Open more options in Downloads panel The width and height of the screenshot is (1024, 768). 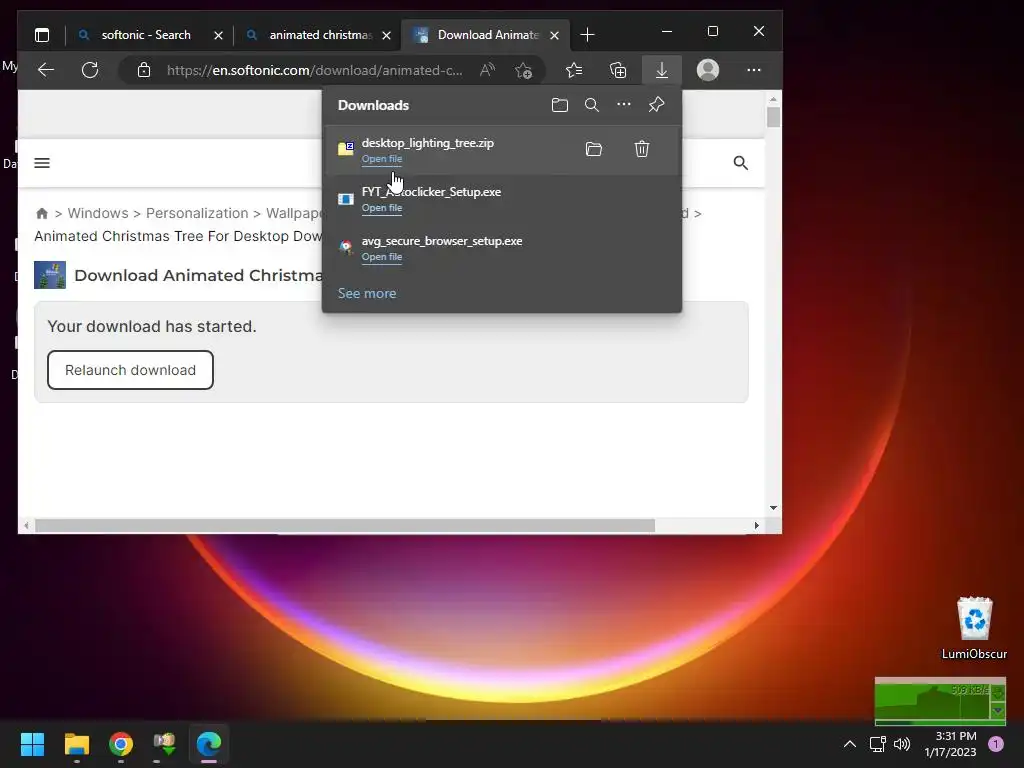[624, 104]
